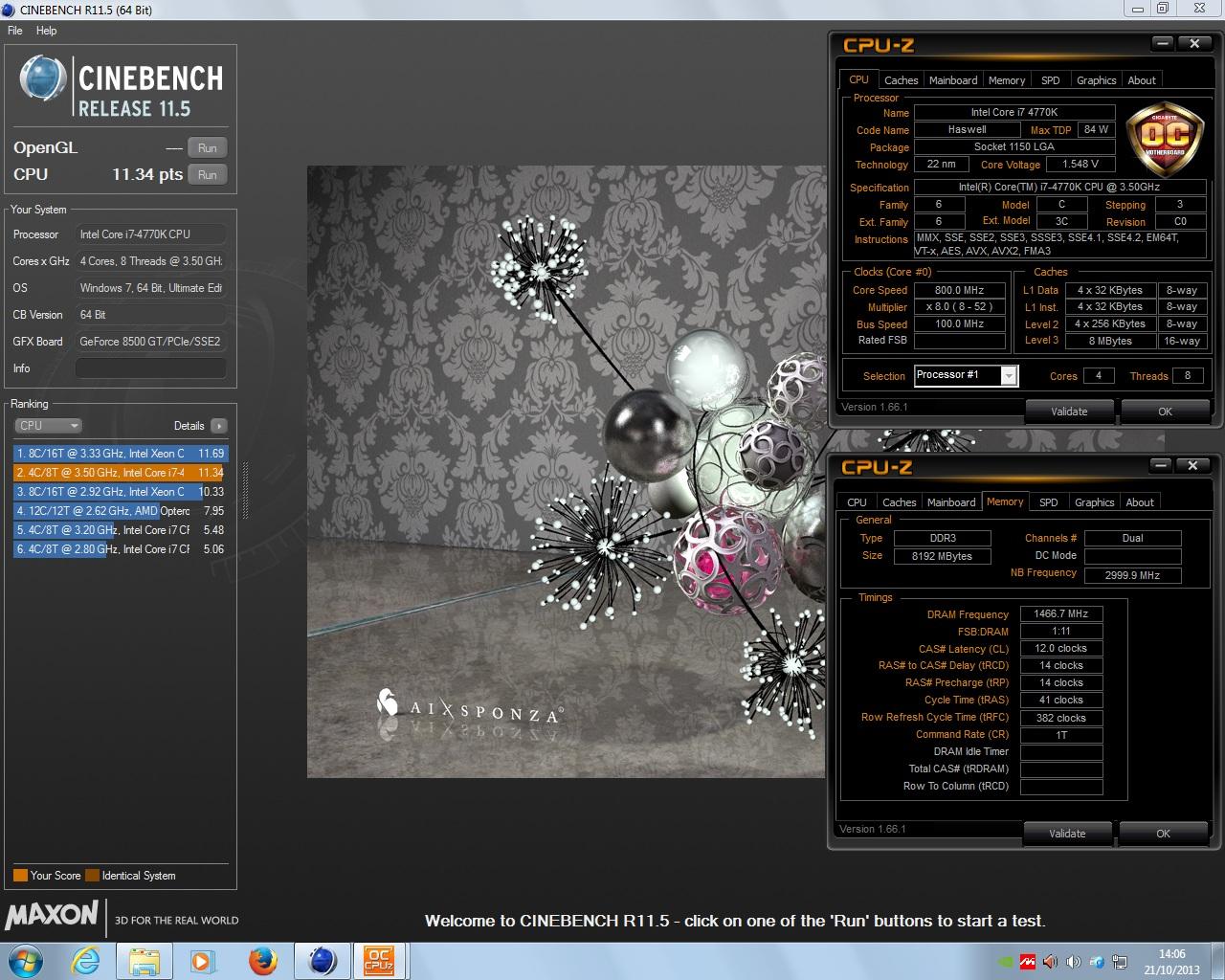Run the CPU benchmark
The width and height of the screenshot is (1225, 980).
tap(208, 175)
